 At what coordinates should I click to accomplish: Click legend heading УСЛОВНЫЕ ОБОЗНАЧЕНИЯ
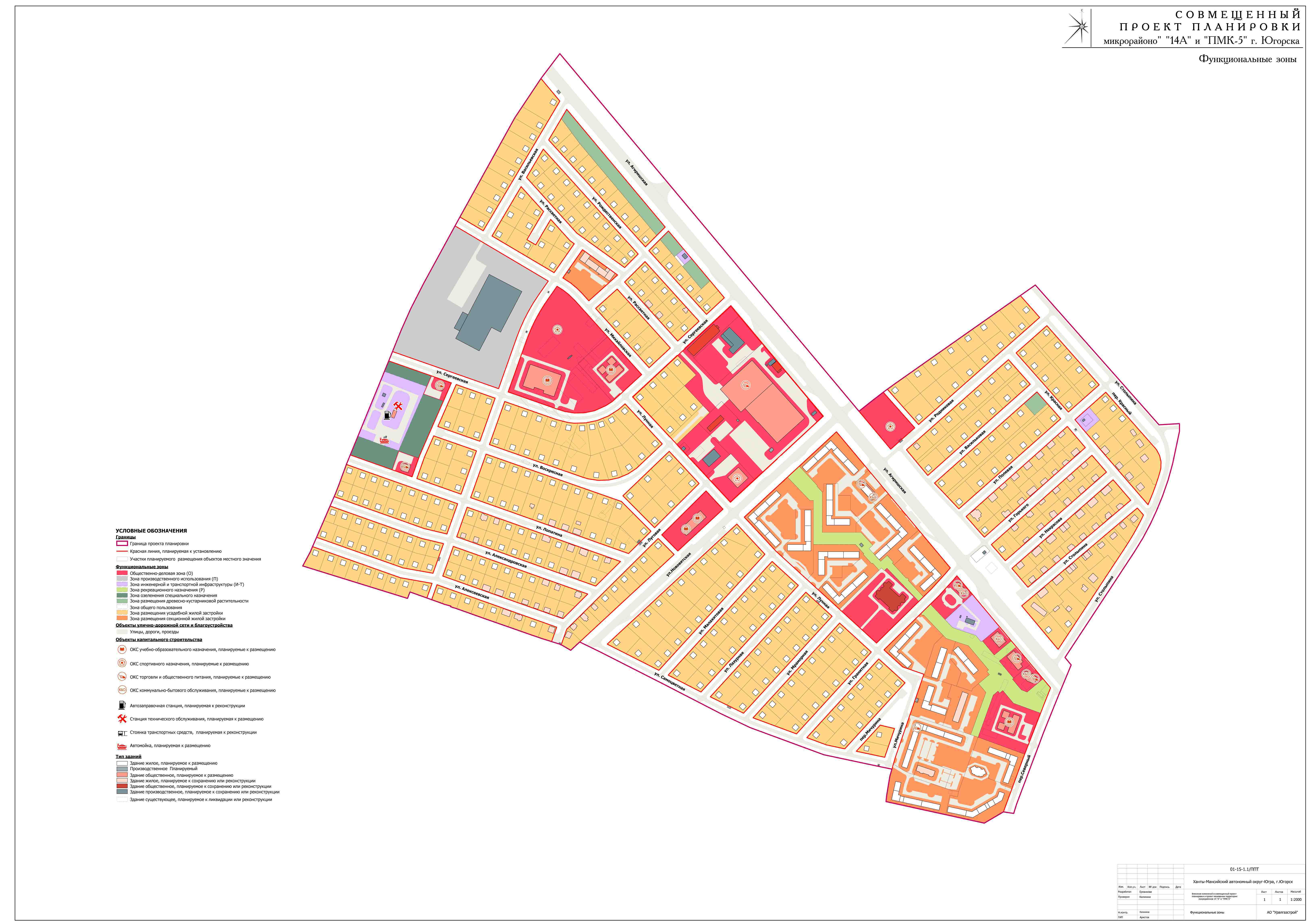click(x=151, y=531)
